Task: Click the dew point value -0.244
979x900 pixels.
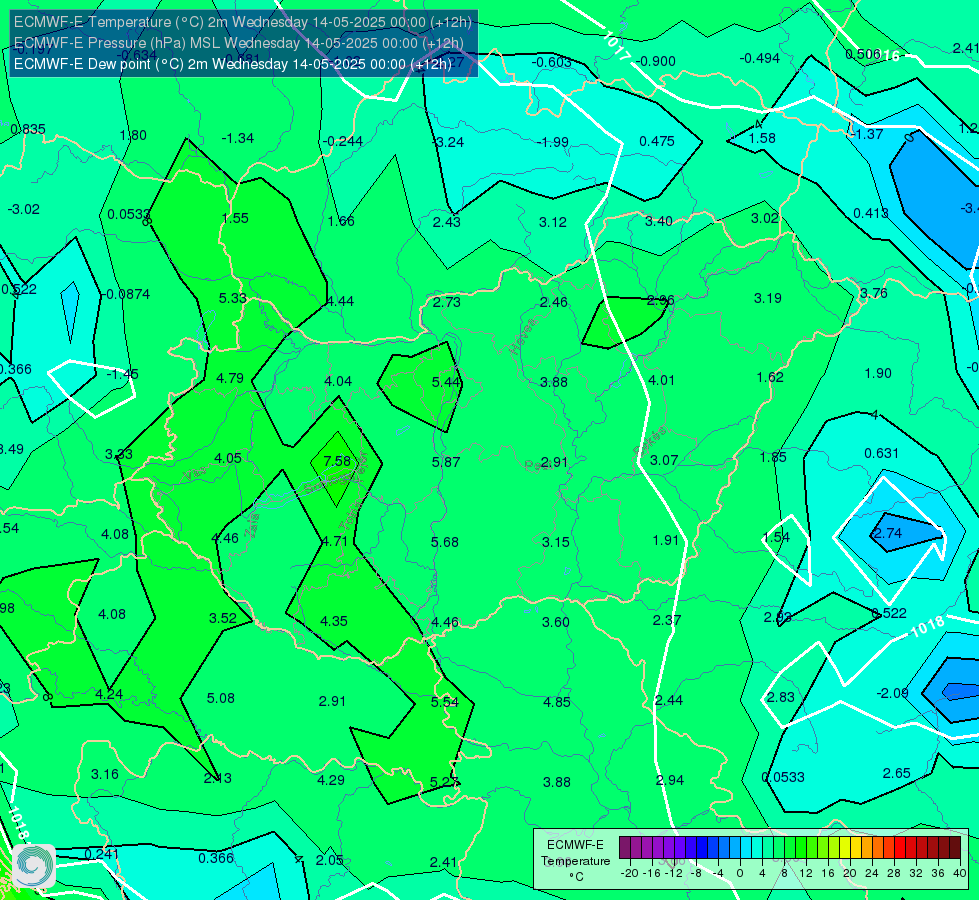Action: click(343, 141)
